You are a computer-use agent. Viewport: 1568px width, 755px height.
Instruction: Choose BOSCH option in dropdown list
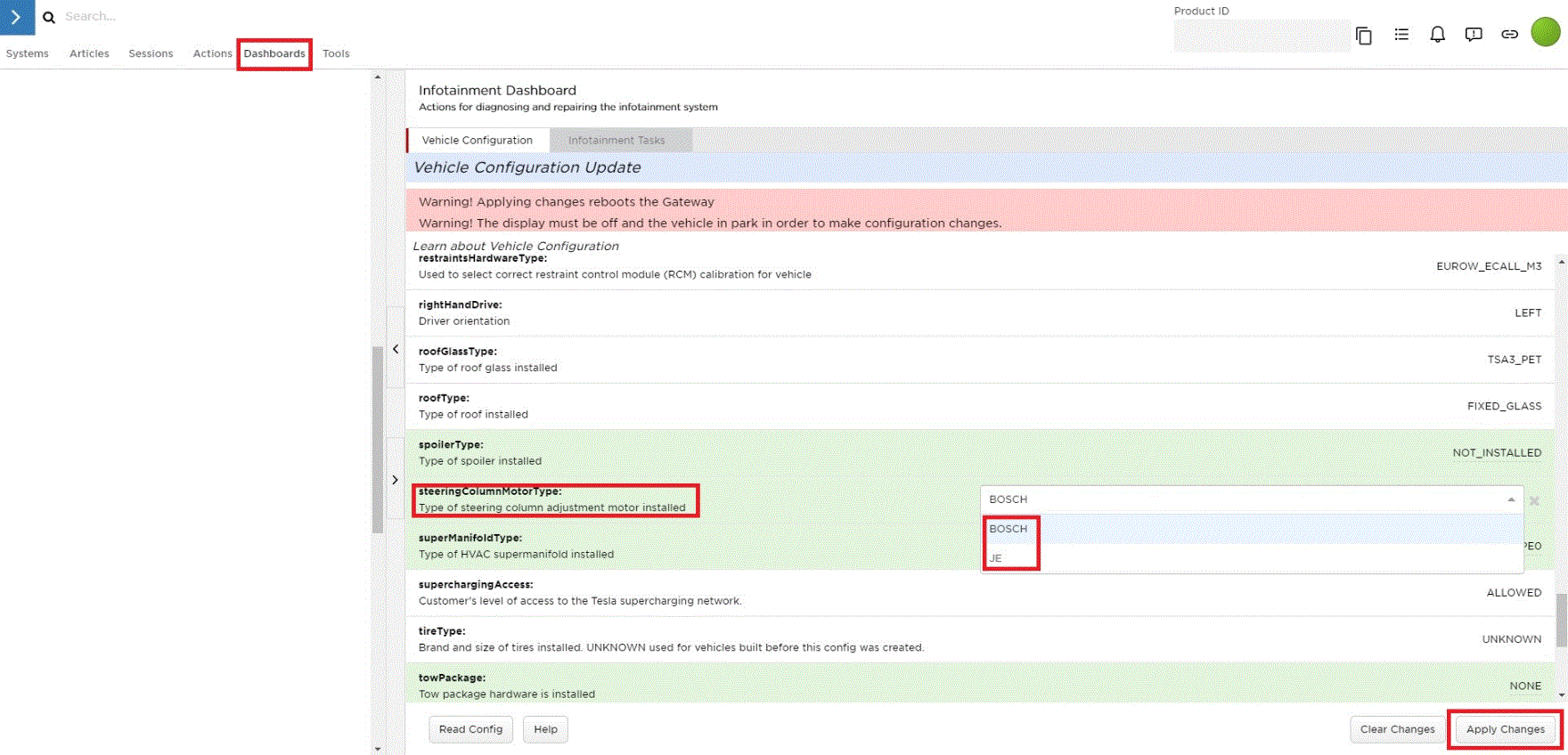(1009, 529)
